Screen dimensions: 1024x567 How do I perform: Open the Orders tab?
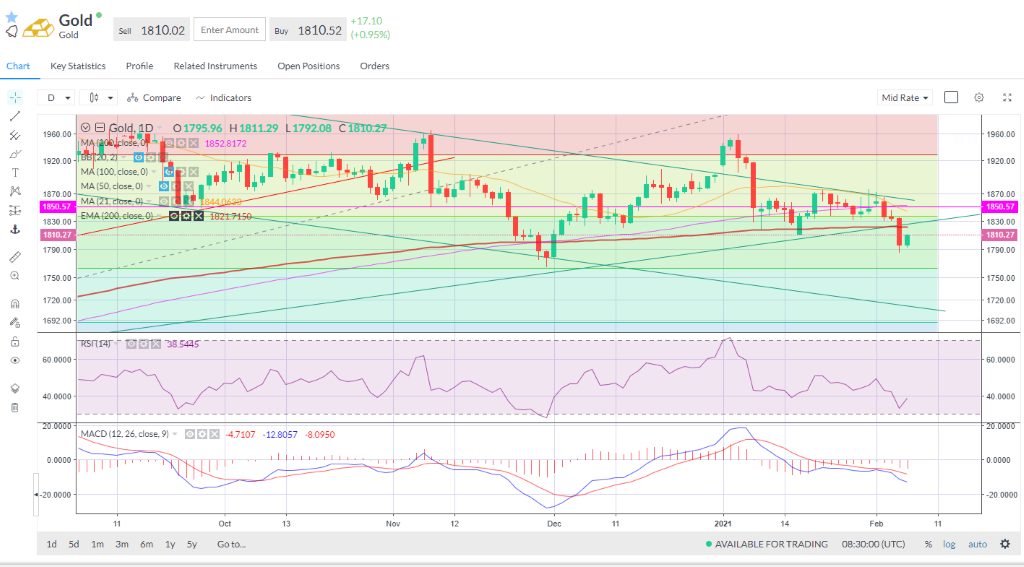click(374, 66)
